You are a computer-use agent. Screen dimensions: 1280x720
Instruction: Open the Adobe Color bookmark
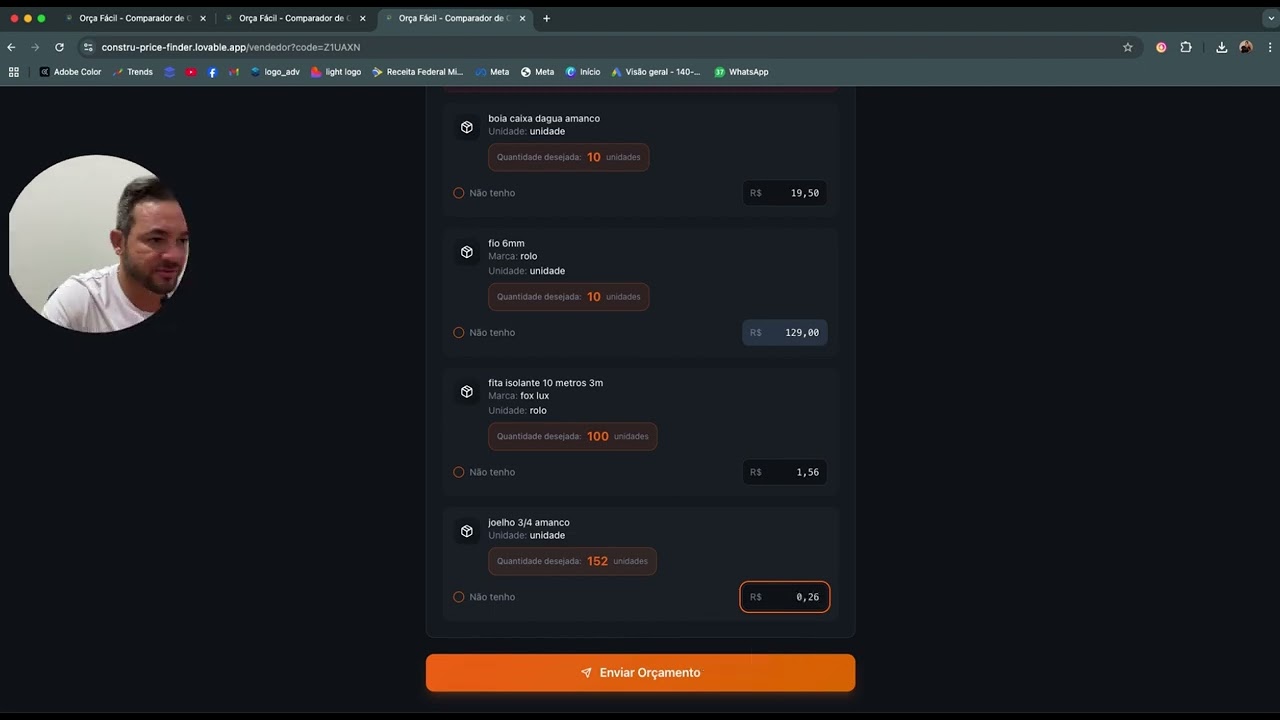click(70, 72)
